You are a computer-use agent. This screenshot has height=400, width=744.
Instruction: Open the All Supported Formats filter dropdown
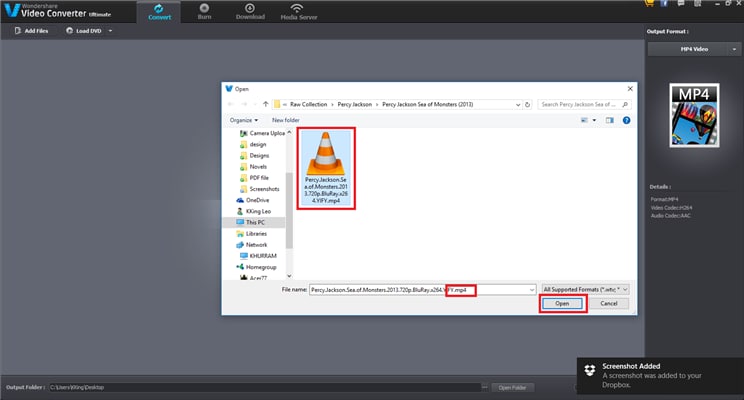585,289
